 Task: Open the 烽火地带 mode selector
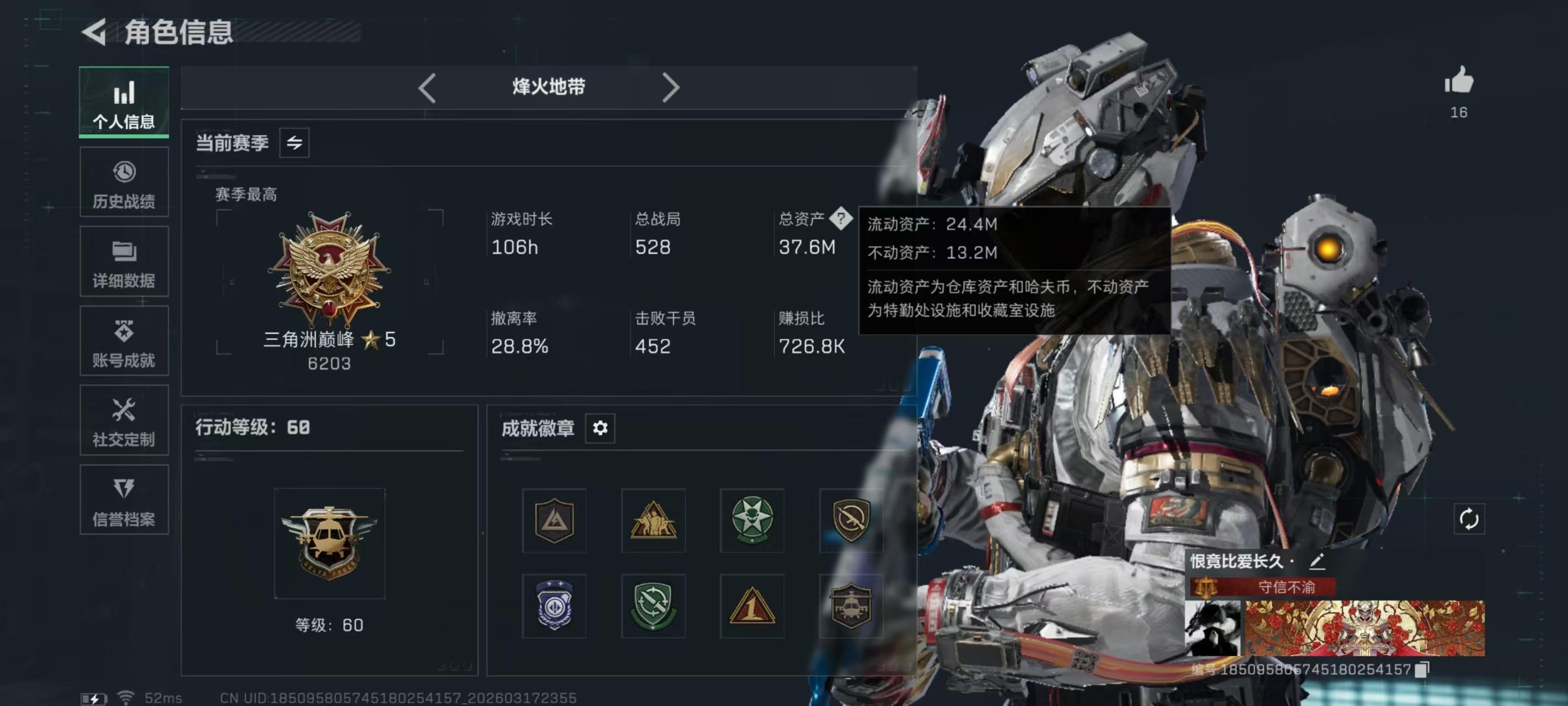(549, 87)
